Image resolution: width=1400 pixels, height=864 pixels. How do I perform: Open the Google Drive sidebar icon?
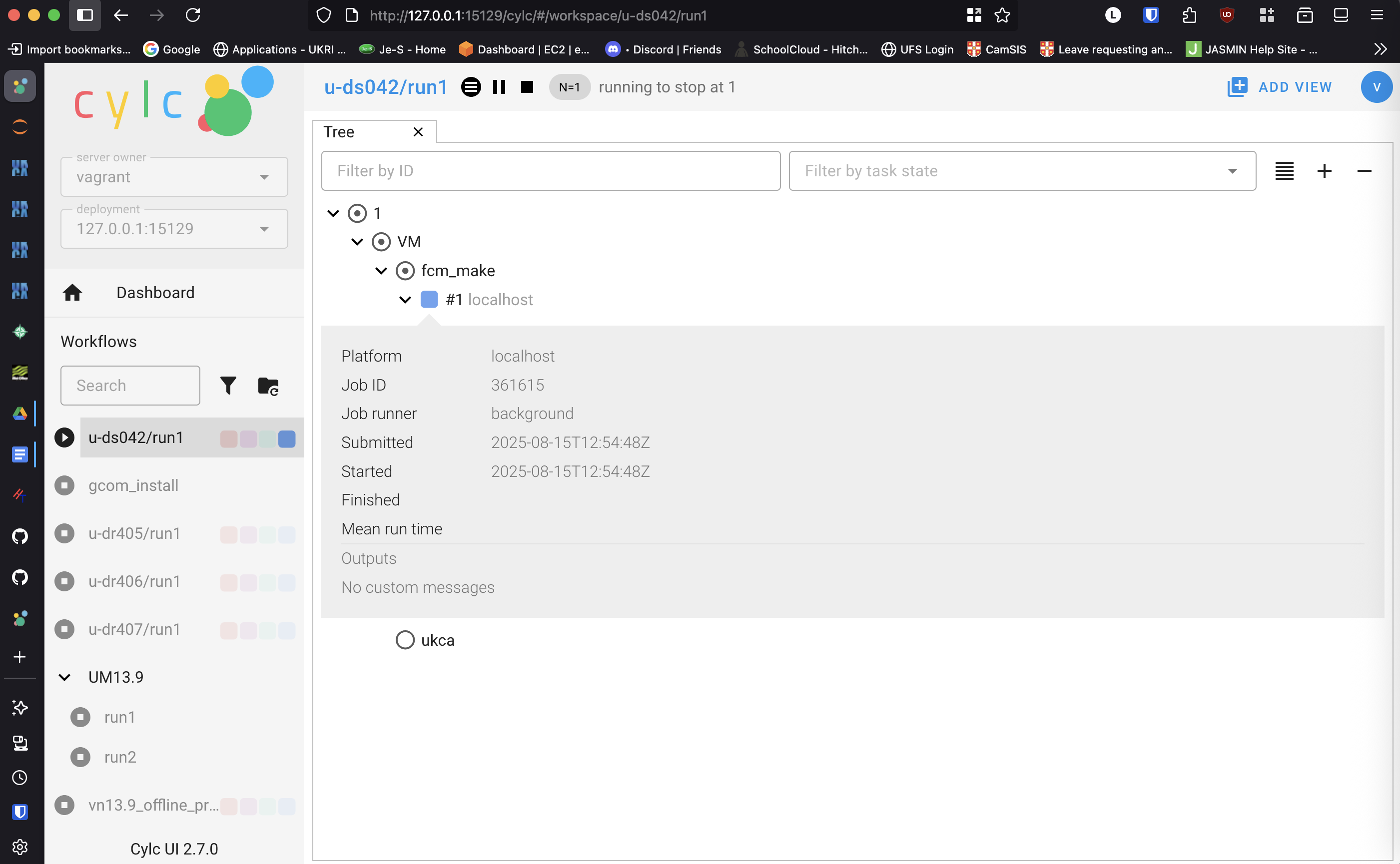pyautogui.click(x=20, y=414)
